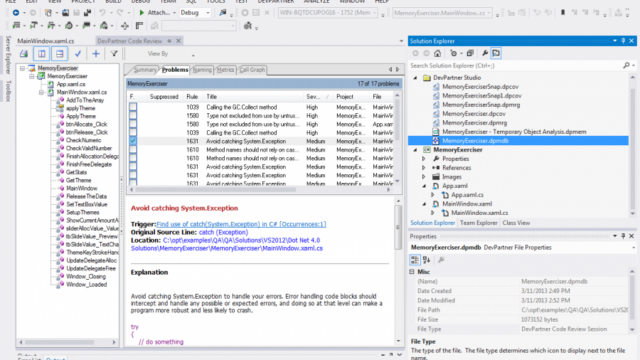Collapse the Misc category in Properties panel
640x360 pixels.
click(x=412, y=271)
